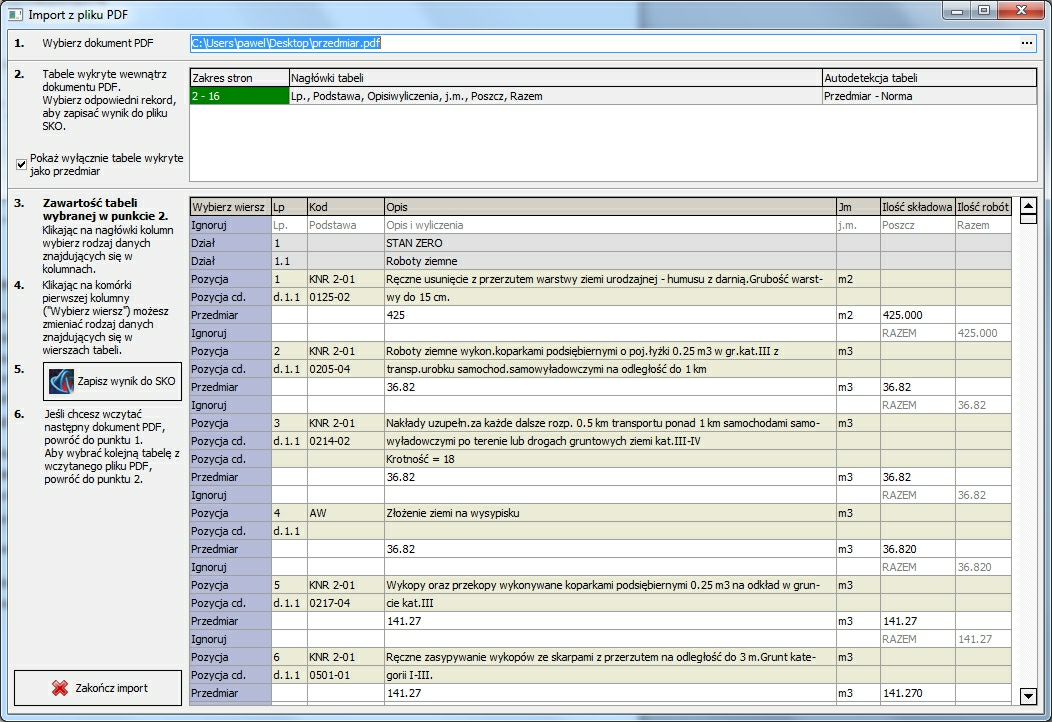
Task: Click the description starting Nakłady uzupełn.
Action: click(610, 423)
